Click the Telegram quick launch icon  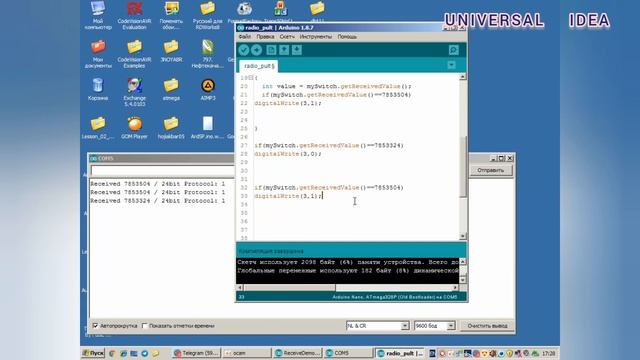tap(144, 353)
